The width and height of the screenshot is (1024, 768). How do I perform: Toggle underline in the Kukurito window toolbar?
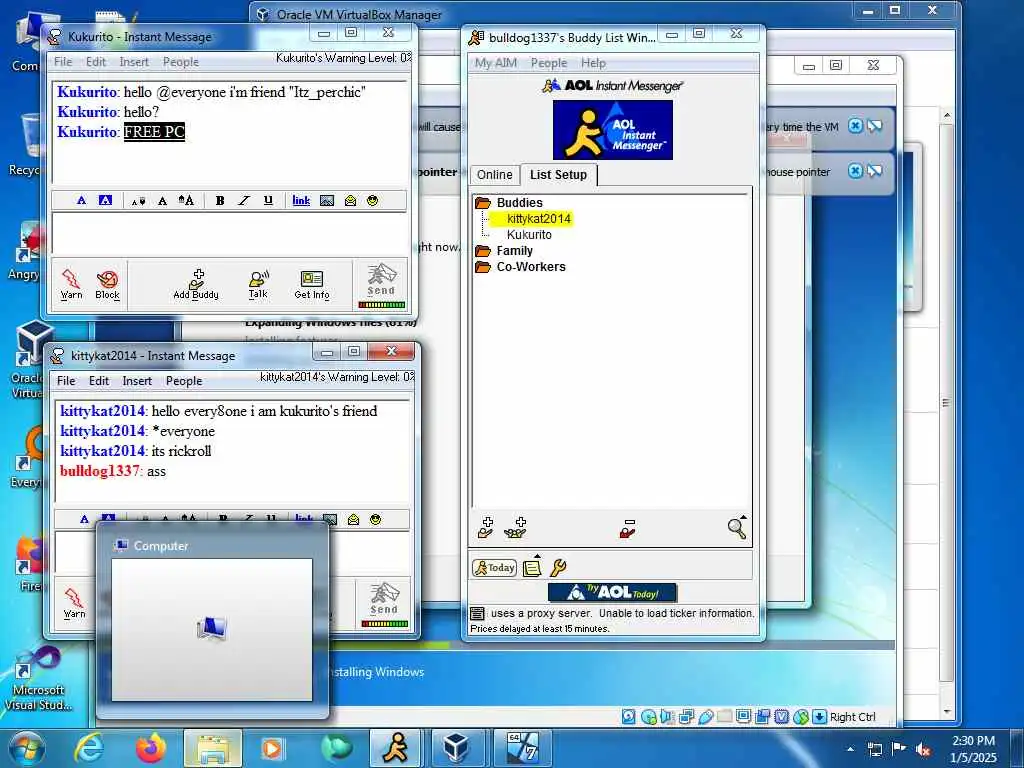pos(268,200)
